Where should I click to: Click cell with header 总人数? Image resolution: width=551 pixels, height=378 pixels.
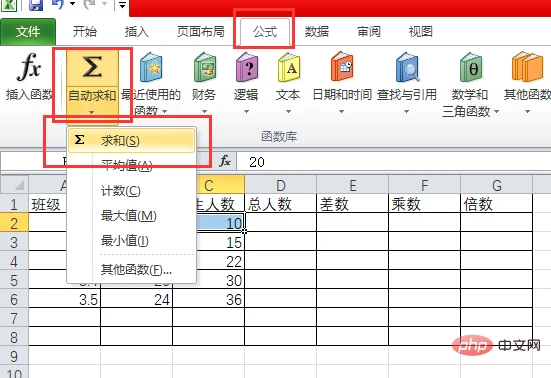(x=280, y=204)
